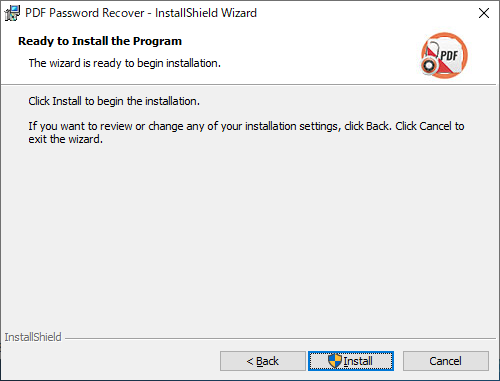Click the wizard is ready to begin subtitle
This screenshot has width=500, height=381.
(x=125, y=63)
